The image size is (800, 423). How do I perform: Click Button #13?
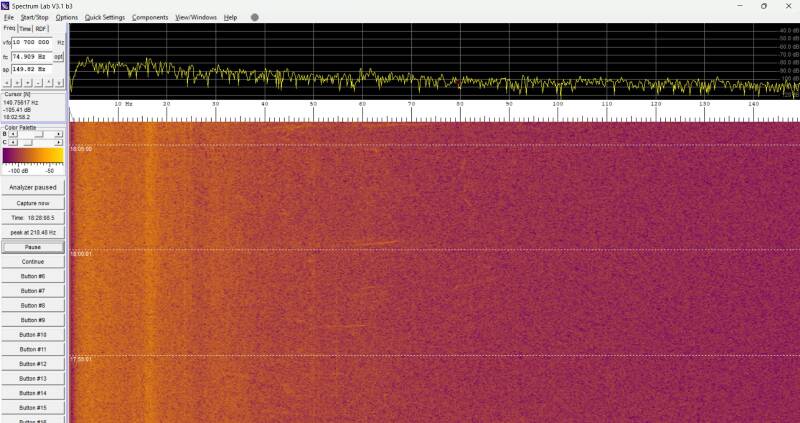click(x=33, y=379)
